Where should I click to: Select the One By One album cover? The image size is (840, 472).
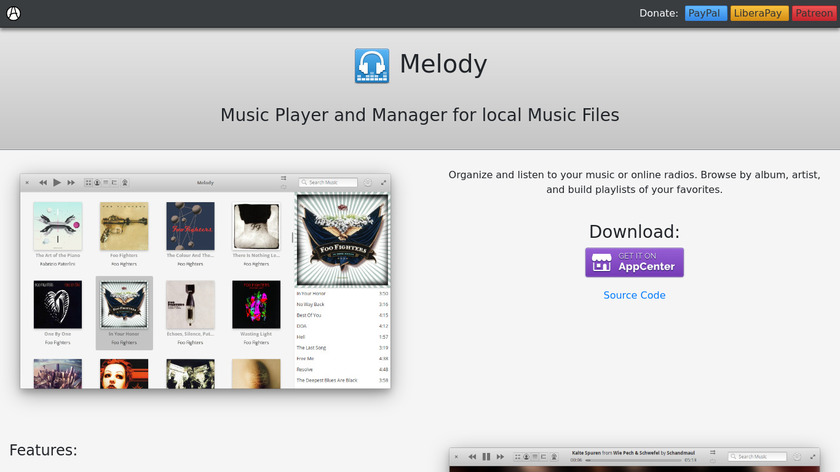click(x=58, y=304)
